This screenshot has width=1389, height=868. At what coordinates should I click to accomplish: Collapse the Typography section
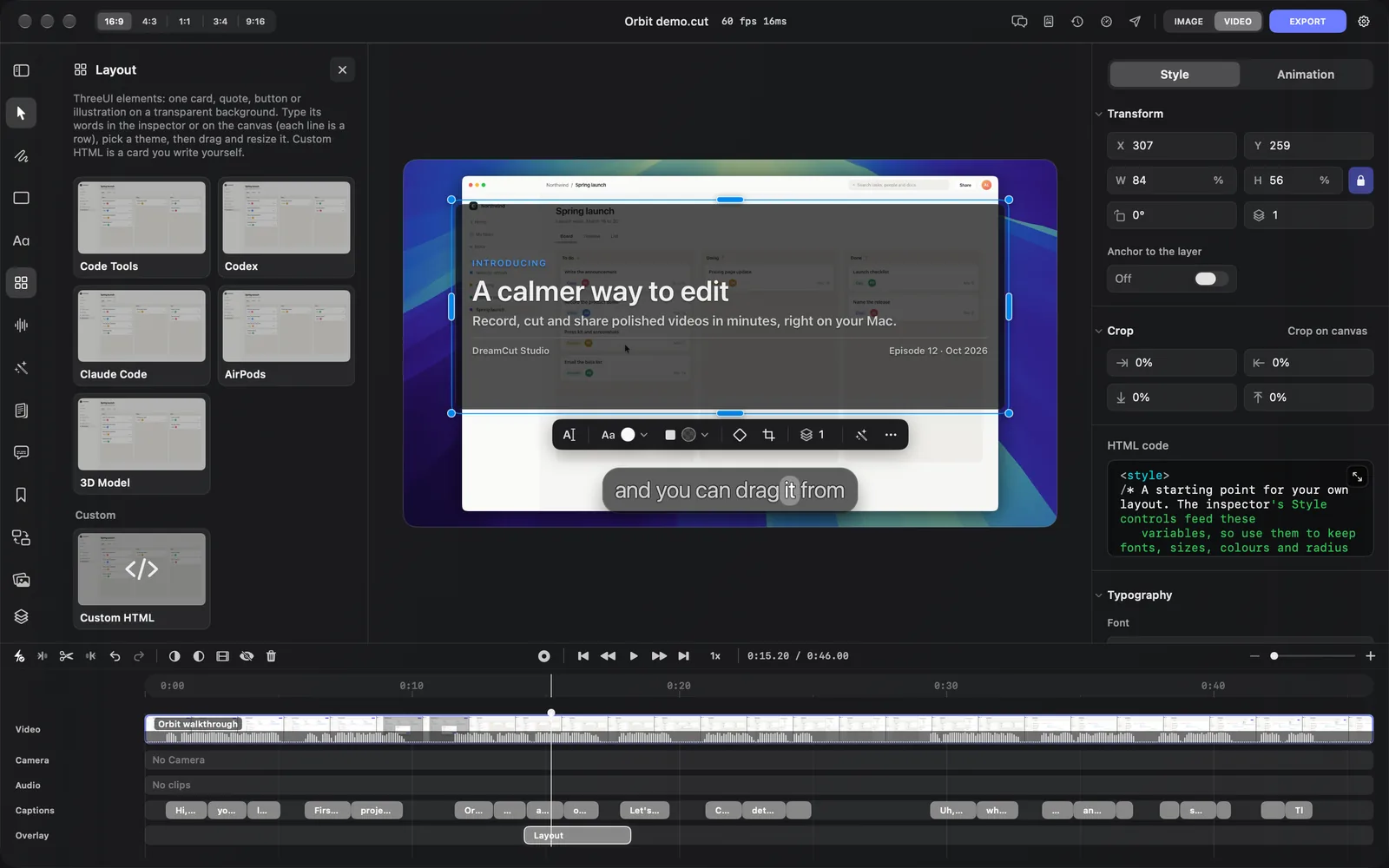tap(1098, 595)
